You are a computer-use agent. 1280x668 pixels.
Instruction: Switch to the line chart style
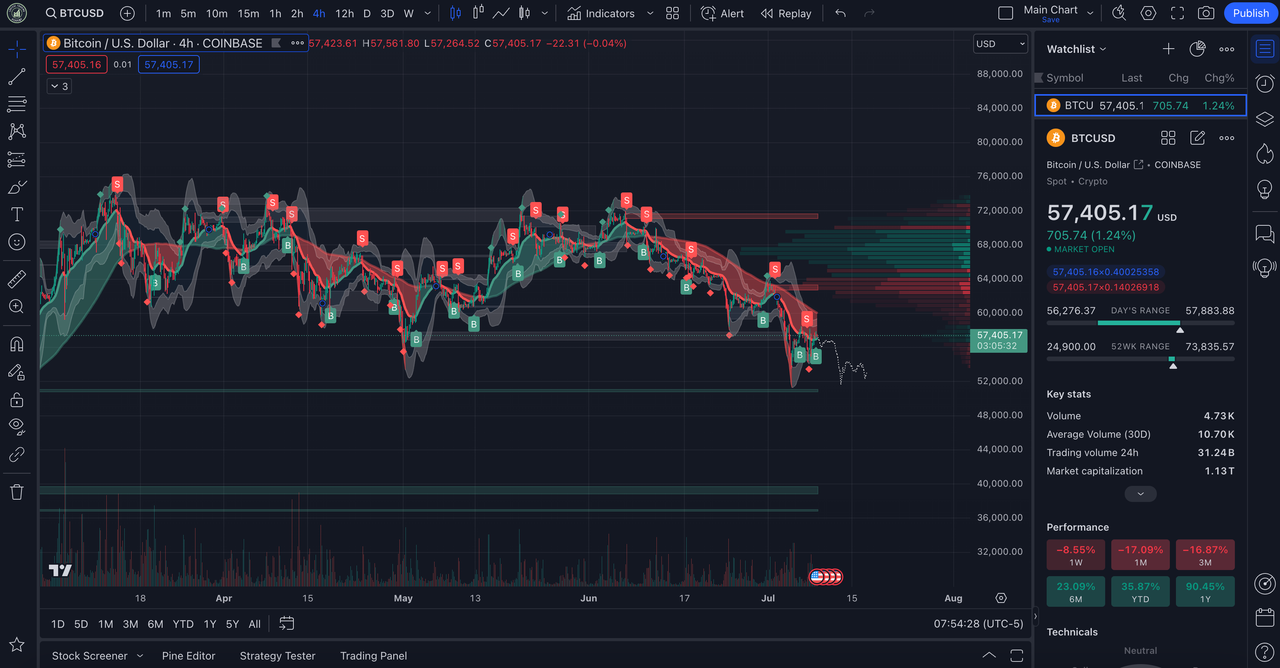click(501, 14)
